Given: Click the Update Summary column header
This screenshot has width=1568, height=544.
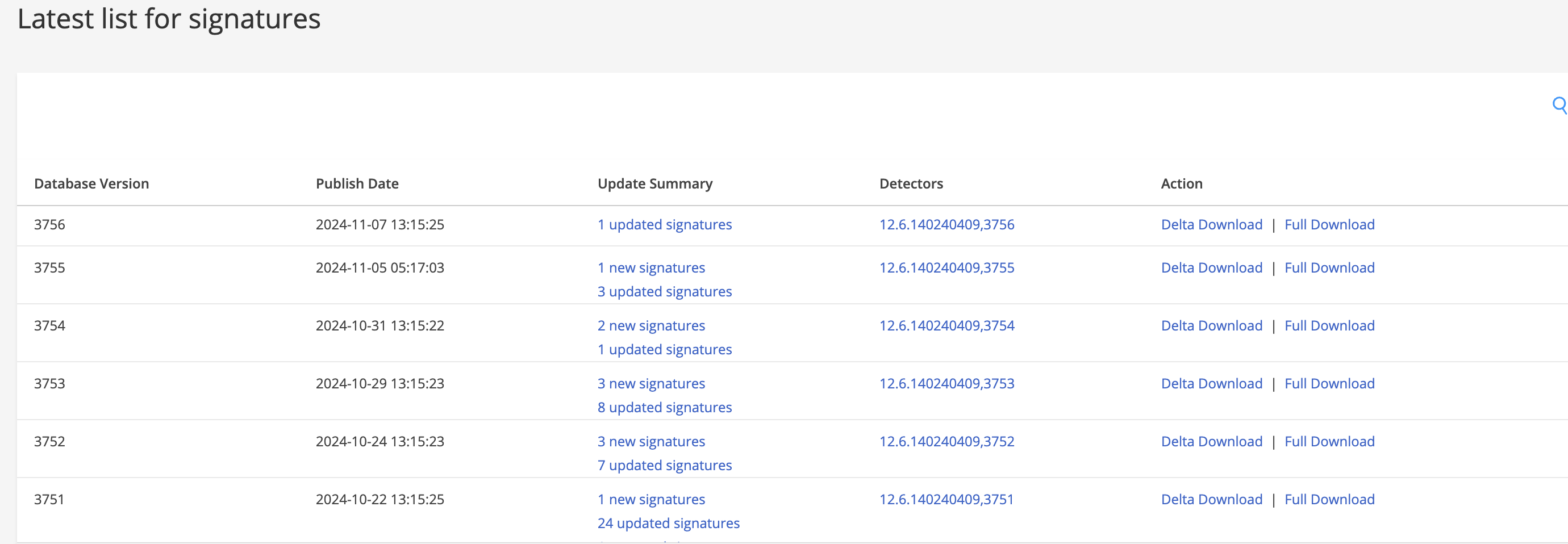Looking at the screenshot, I should [x=655, y=184].
